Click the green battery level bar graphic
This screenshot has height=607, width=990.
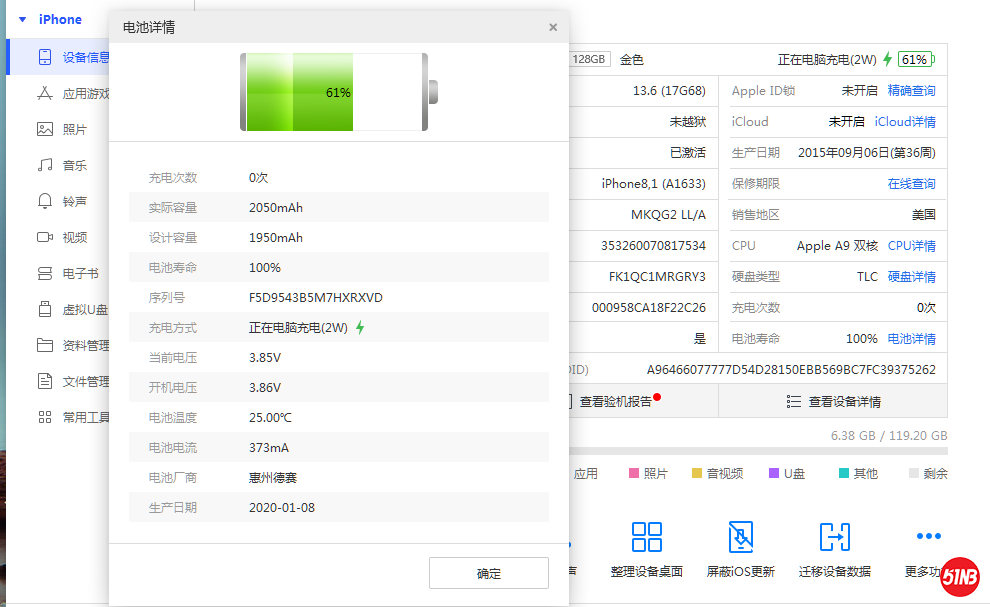297,92
